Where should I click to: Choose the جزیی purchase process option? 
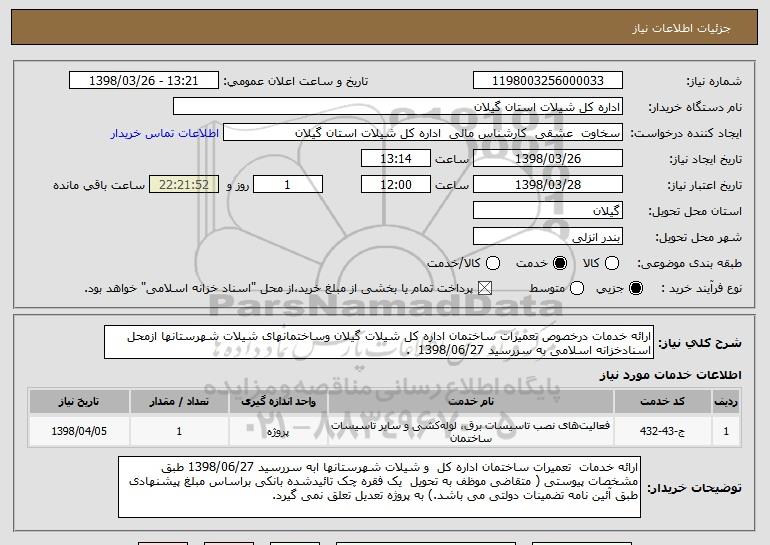(x=635, y=288)
